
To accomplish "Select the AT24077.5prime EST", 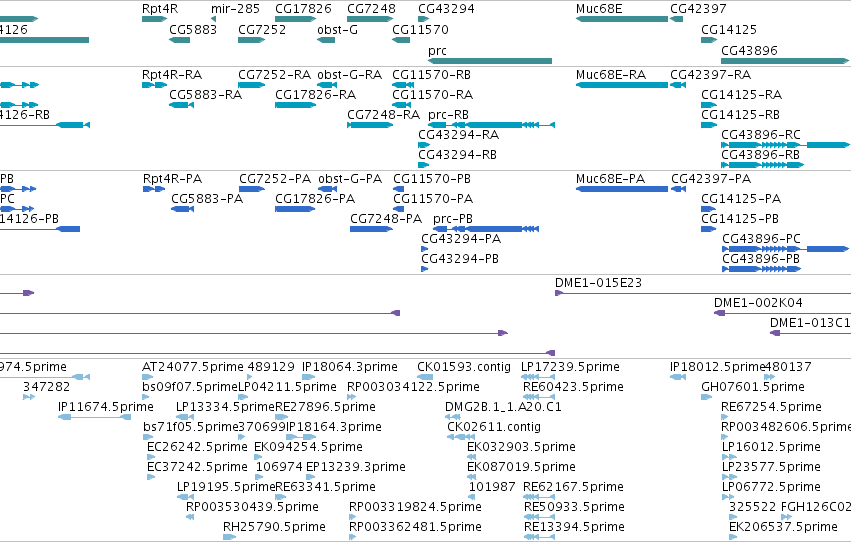I will point(148,377).
